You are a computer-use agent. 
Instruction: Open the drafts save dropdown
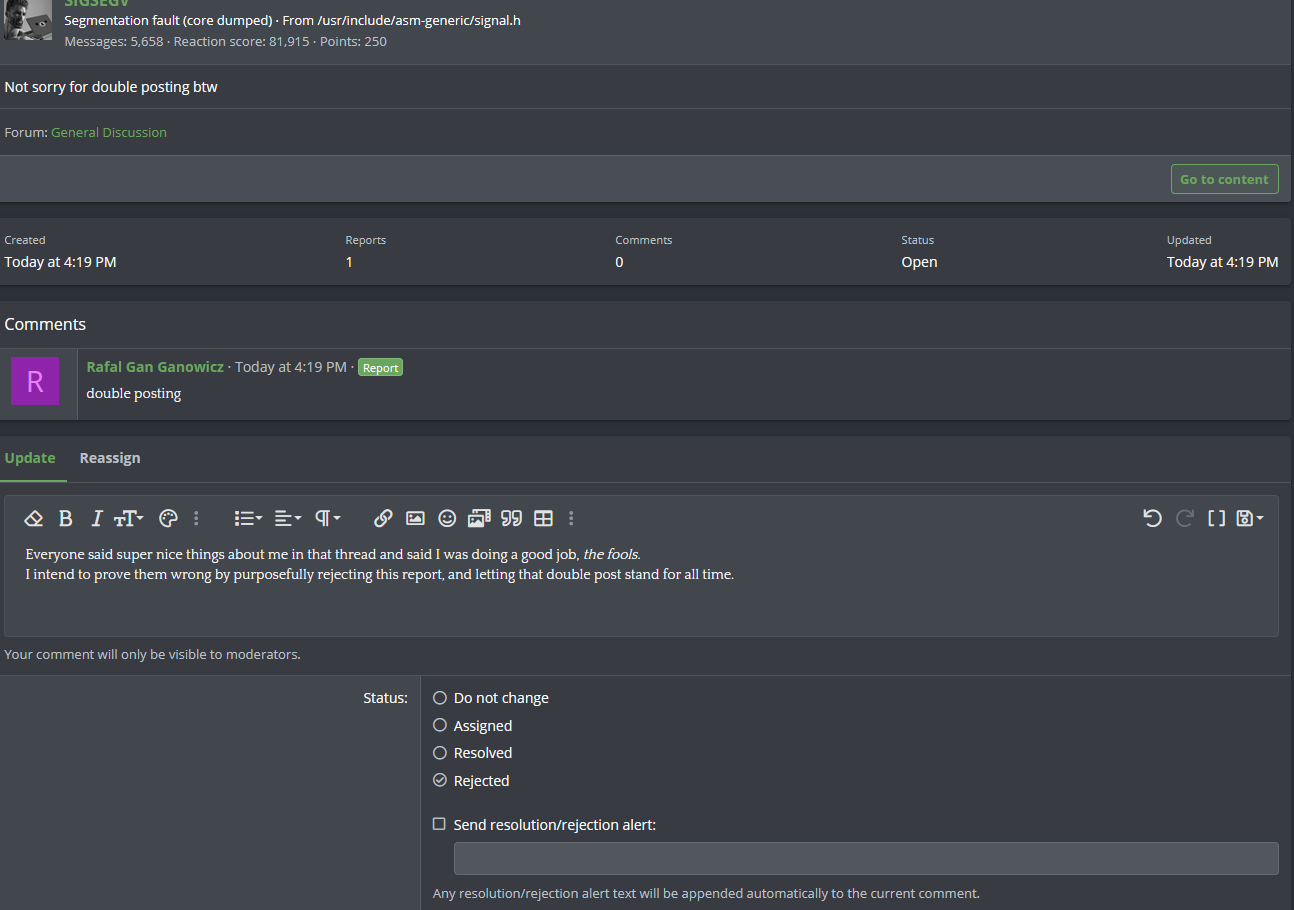point(1250,518)
